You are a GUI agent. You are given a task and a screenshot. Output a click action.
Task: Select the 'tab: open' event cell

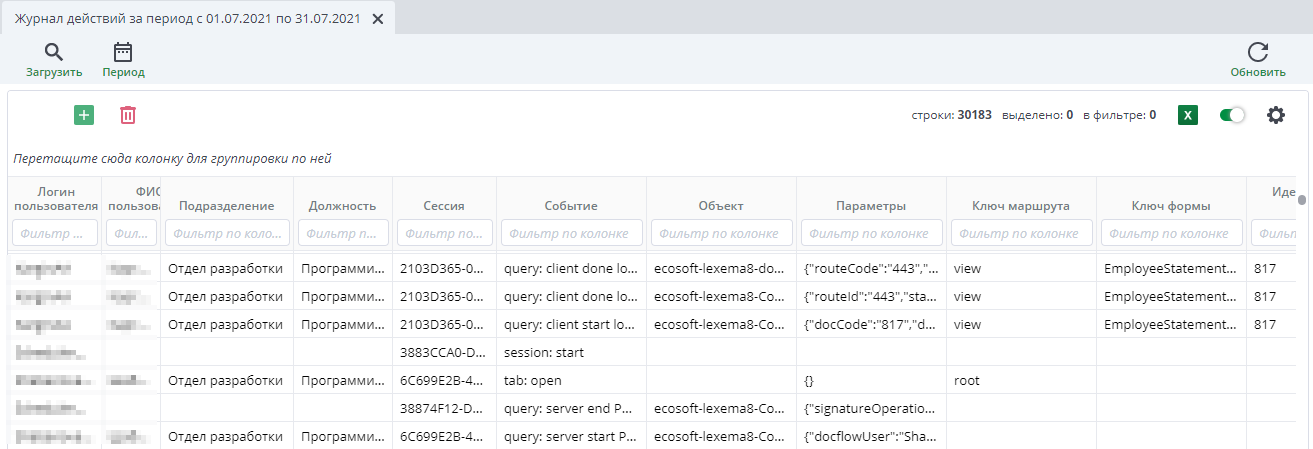(x=533, y=381)
